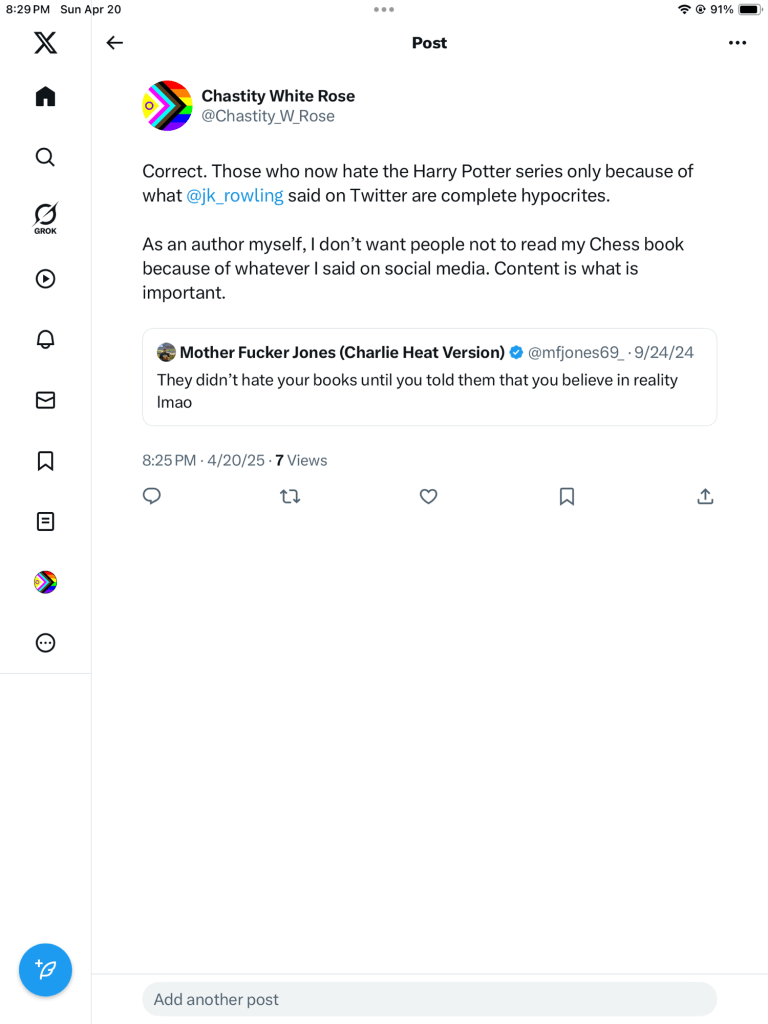The width and height of the screenshot is (768, 1024).
Task: Open the Video play tab icon
Action: coord(45,279)
